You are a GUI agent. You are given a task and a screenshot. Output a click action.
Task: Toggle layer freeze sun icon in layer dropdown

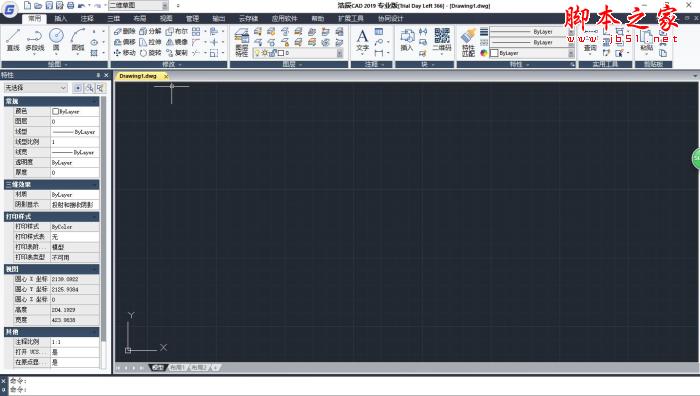coord(265,53)
